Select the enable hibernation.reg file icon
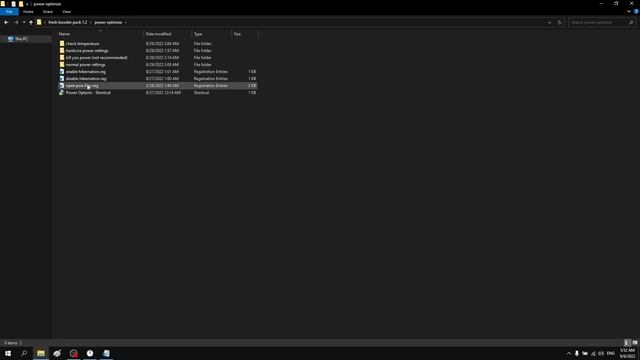This screenshot has width=640, height=360. click(62, 71)
